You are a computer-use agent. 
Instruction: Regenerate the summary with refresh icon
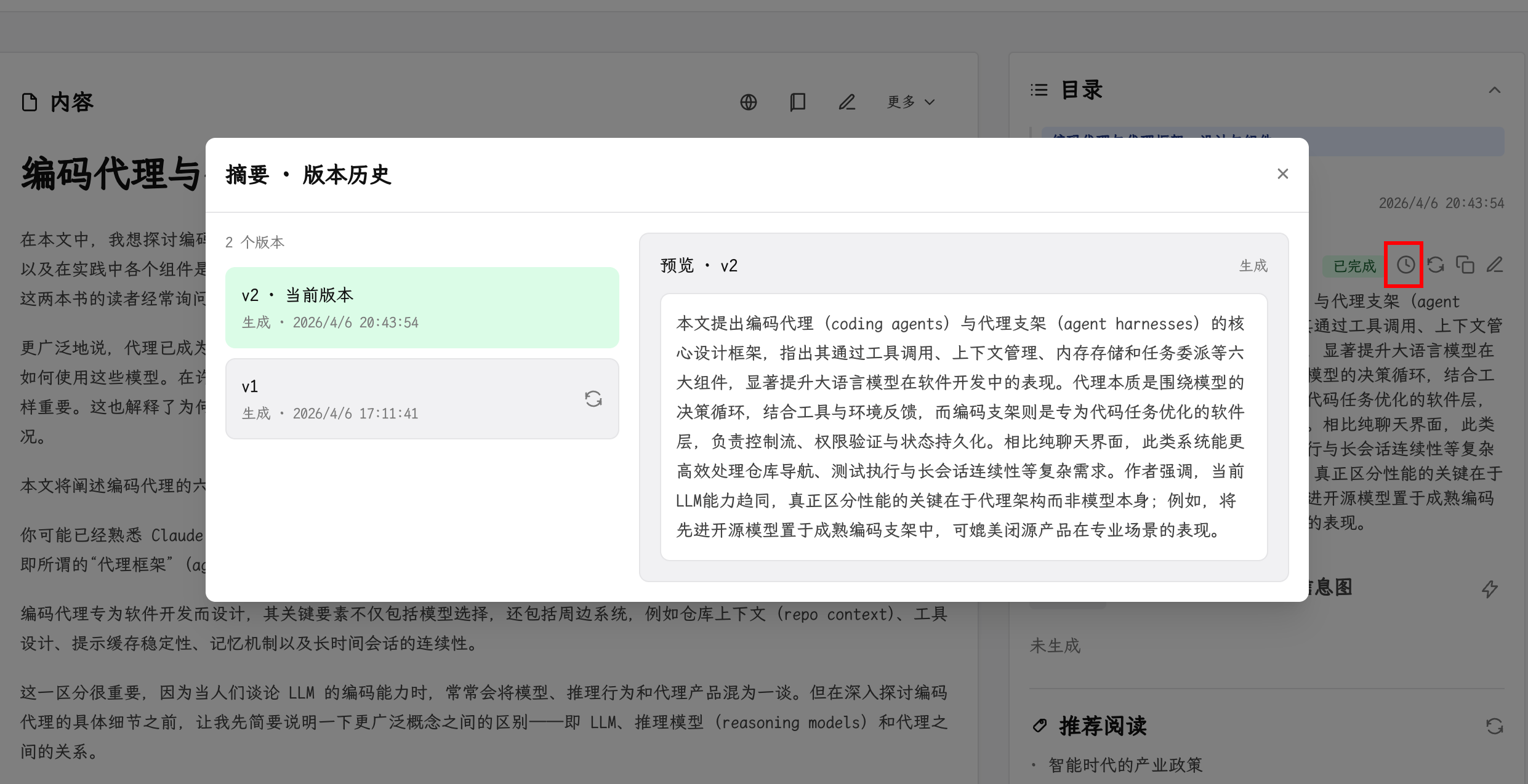click(1436, 265)
